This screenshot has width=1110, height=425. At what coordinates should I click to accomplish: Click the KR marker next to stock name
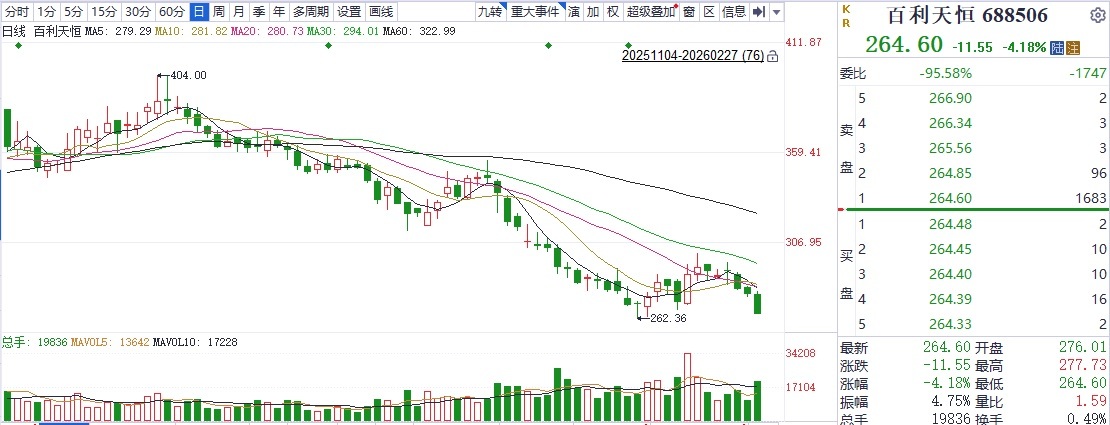(846, 14)
